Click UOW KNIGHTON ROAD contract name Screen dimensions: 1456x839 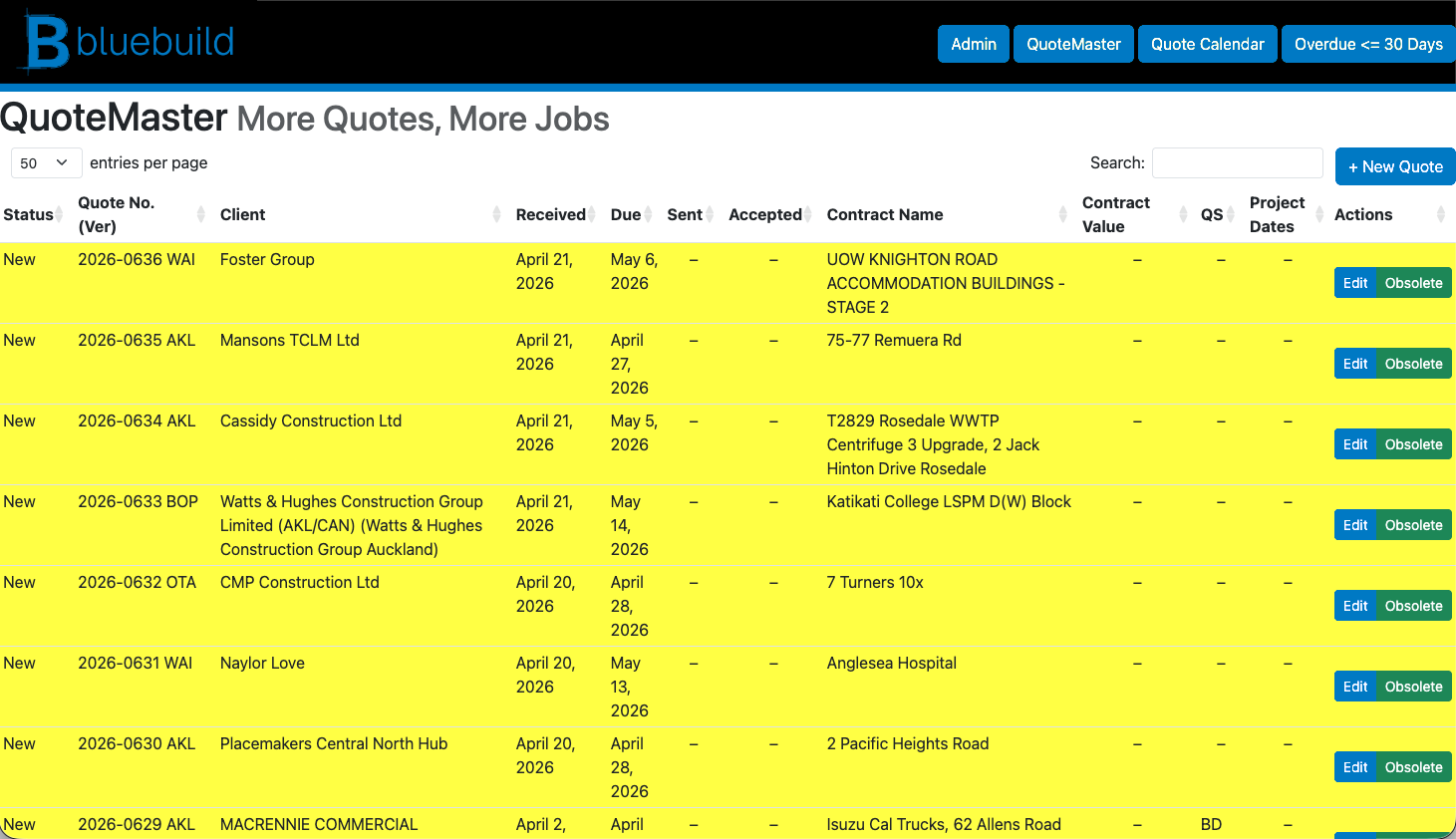[x=946, y=283]
